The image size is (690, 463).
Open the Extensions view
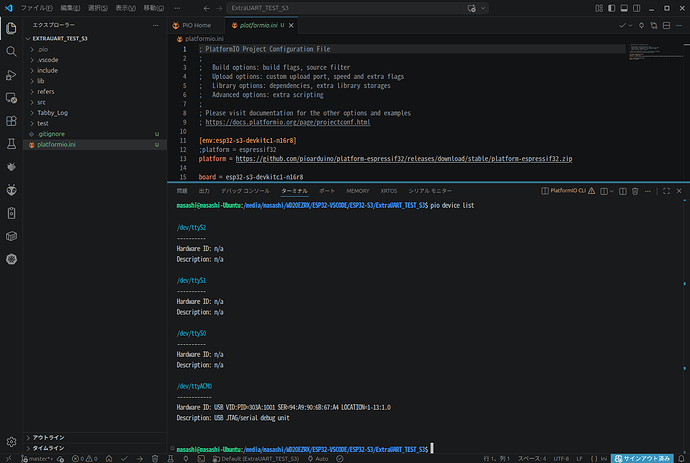click(x=11, y=121)
